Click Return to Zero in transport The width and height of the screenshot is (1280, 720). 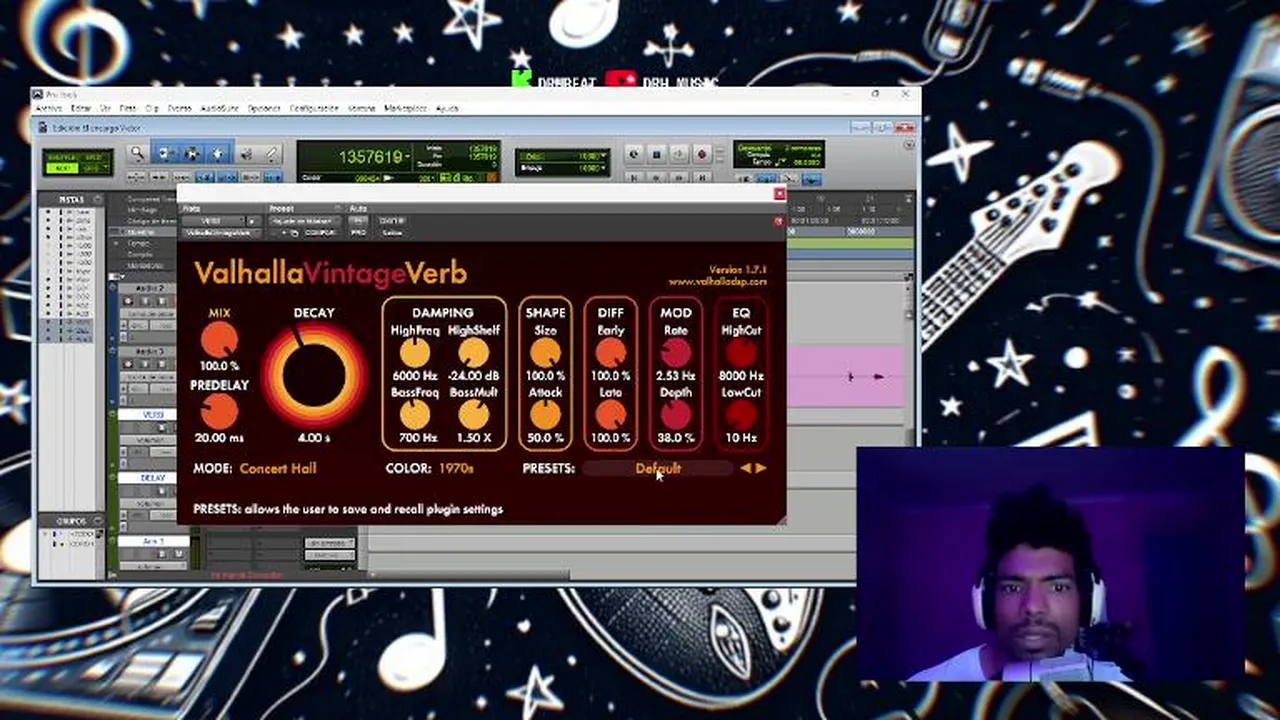pos(634,176)
